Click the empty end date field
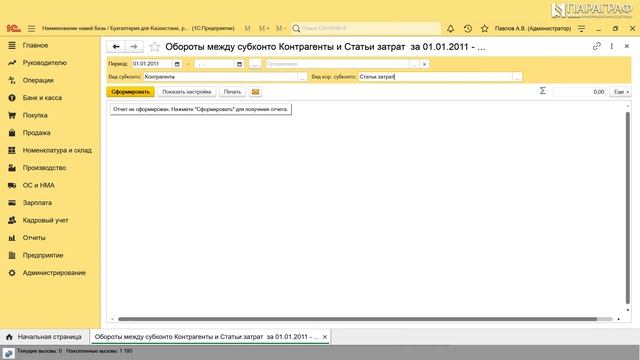Screen dimensions: 640x360 click(x=215, y=64)
